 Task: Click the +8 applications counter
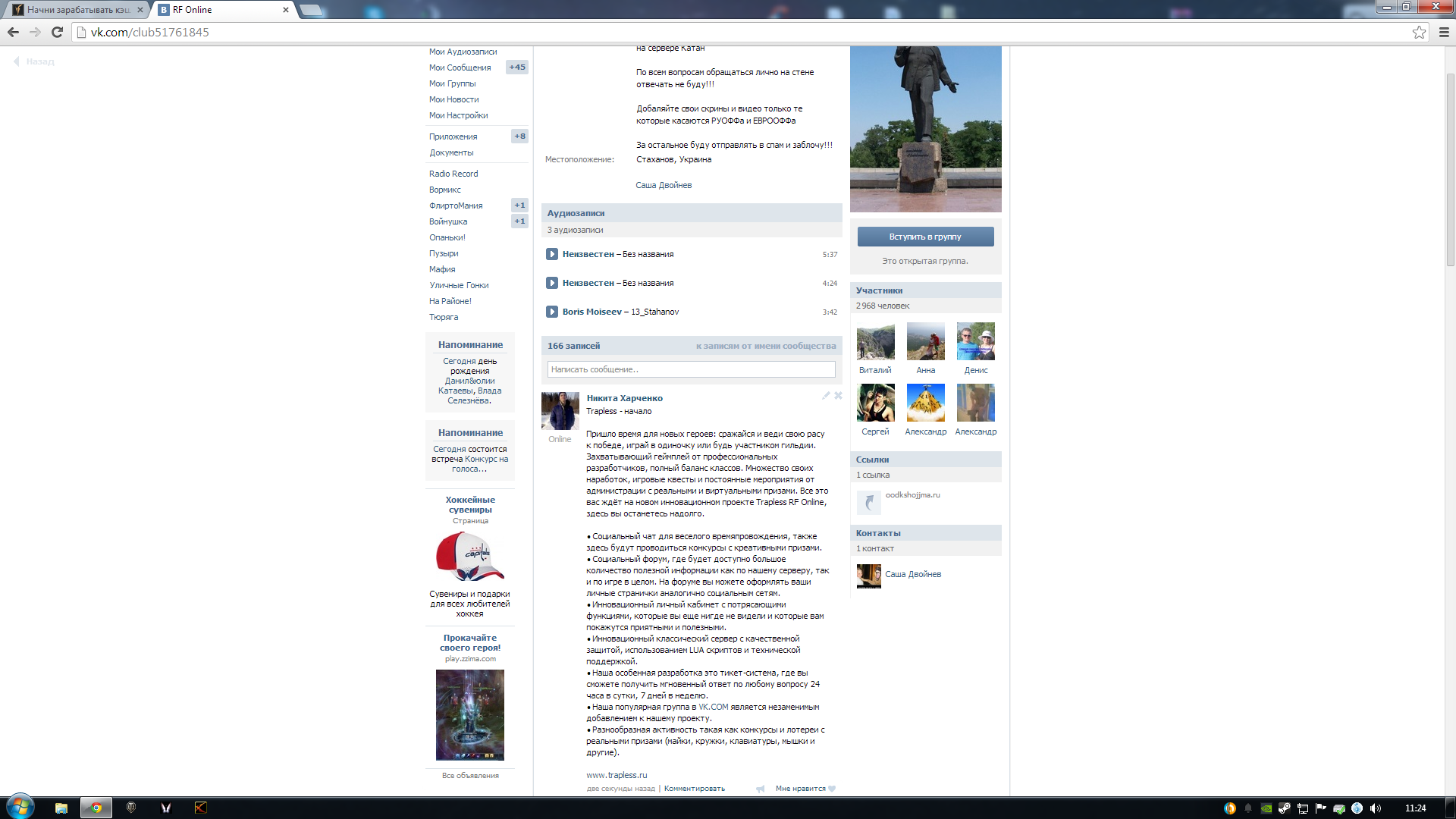point(519,136)
